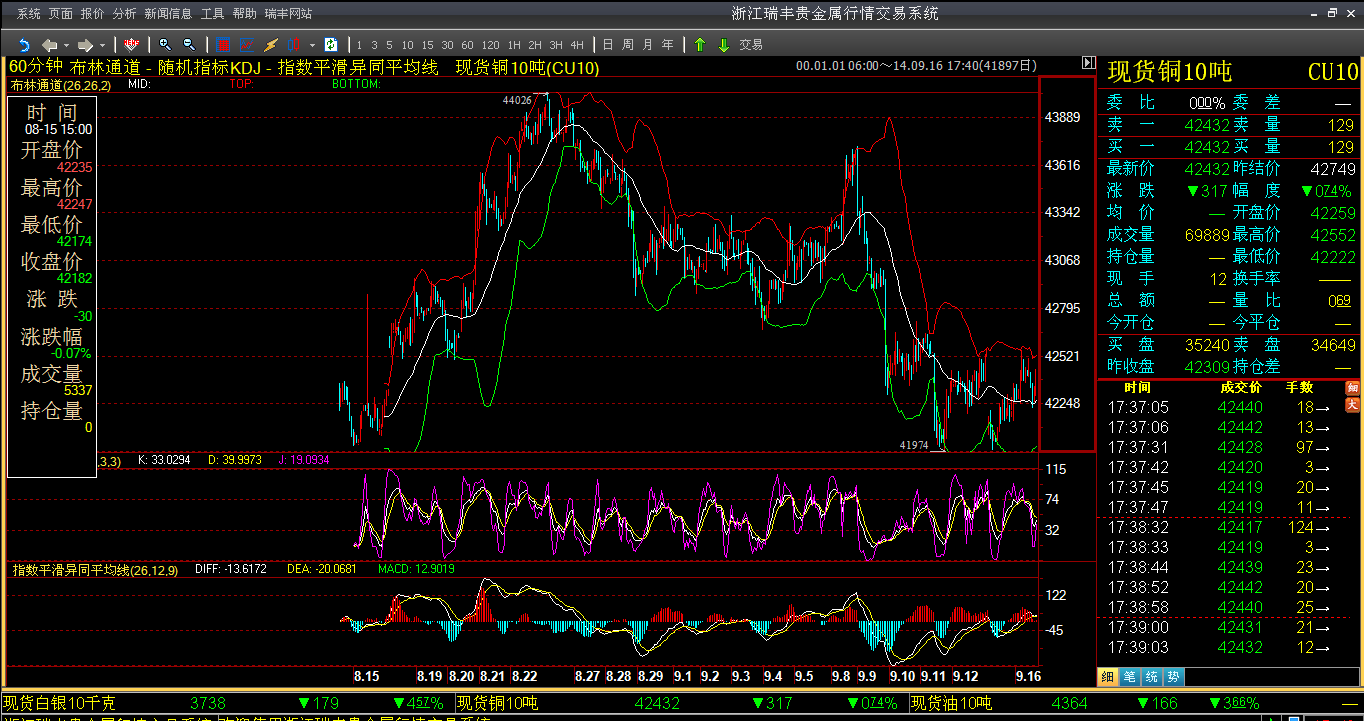
Task: Select the 统 tab under trade list
Action: click(1151, 676)
